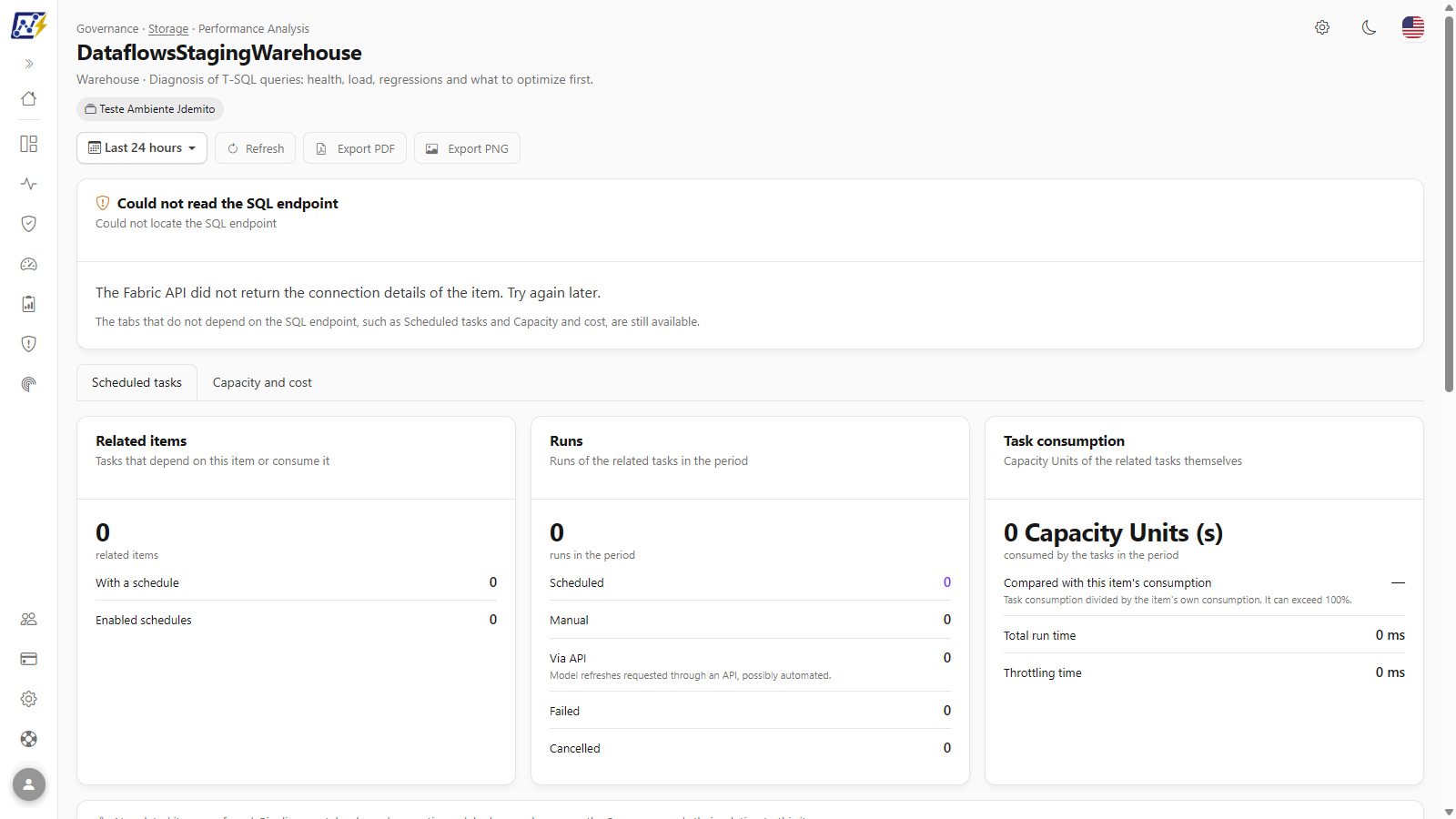
Task: Open the help lifebuoy icon in sidebar
Action: (29, 739)
